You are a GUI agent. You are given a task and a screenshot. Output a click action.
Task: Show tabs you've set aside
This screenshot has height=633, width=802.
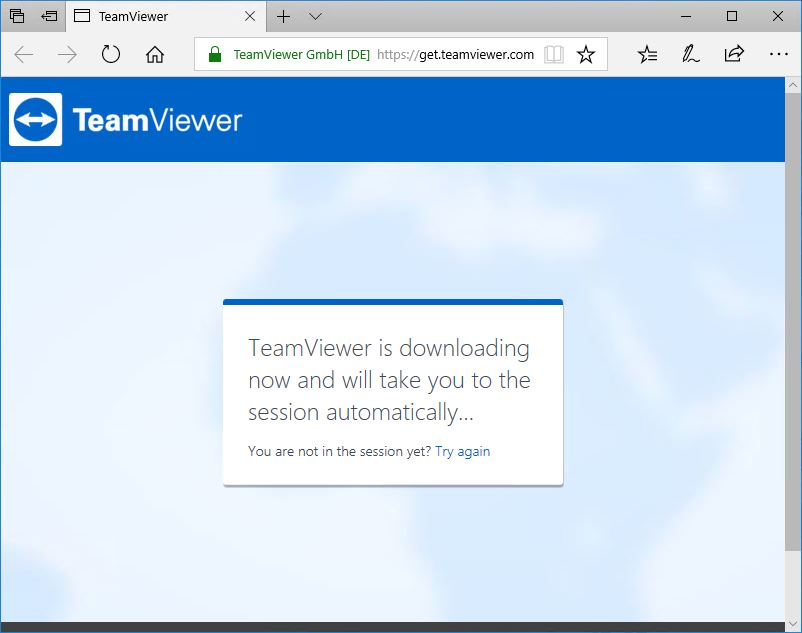click(x=15, y=16)
